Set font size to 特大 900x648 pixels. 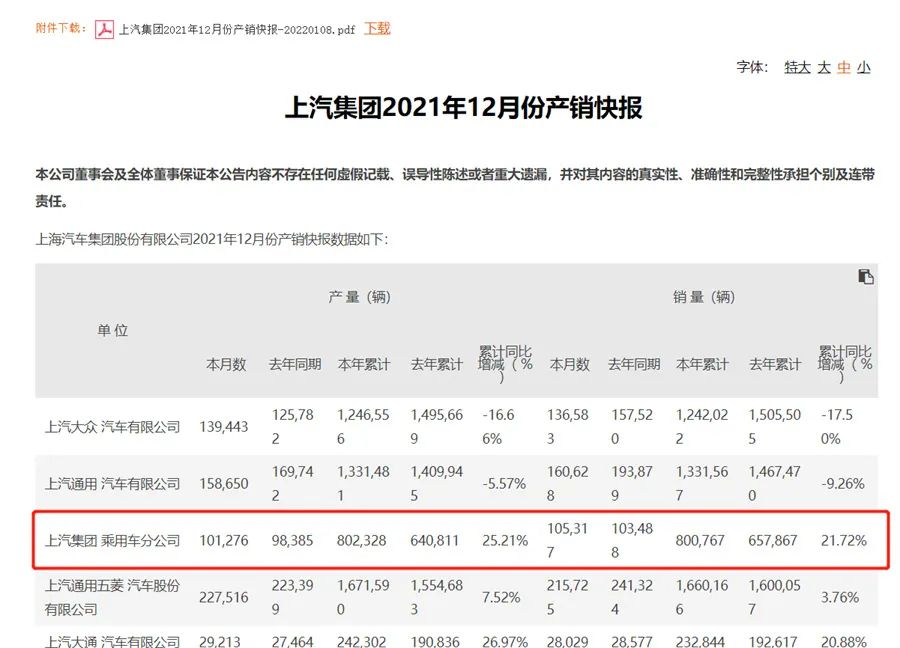coord(796,67)
